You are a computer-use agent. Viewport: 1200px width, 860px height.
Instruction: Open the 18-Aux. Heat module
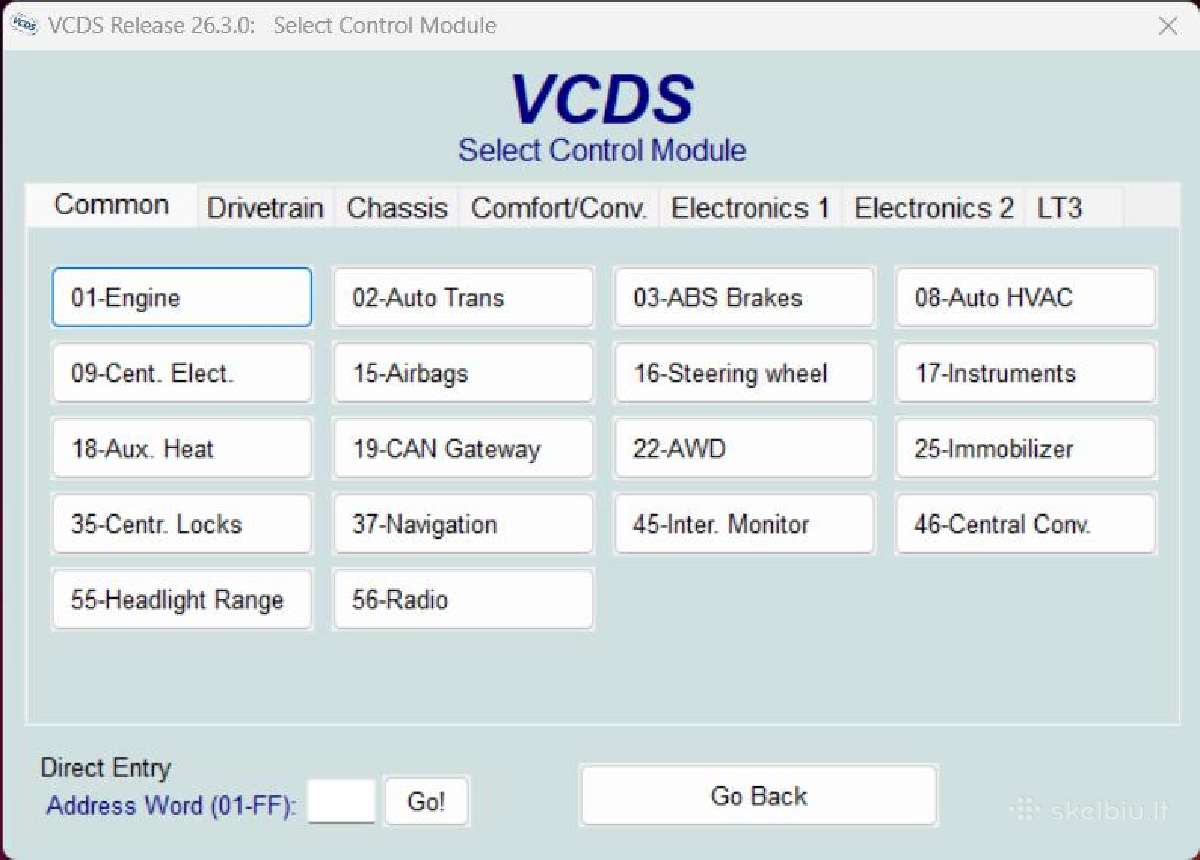pyautogui.click(x=182, y=448)
